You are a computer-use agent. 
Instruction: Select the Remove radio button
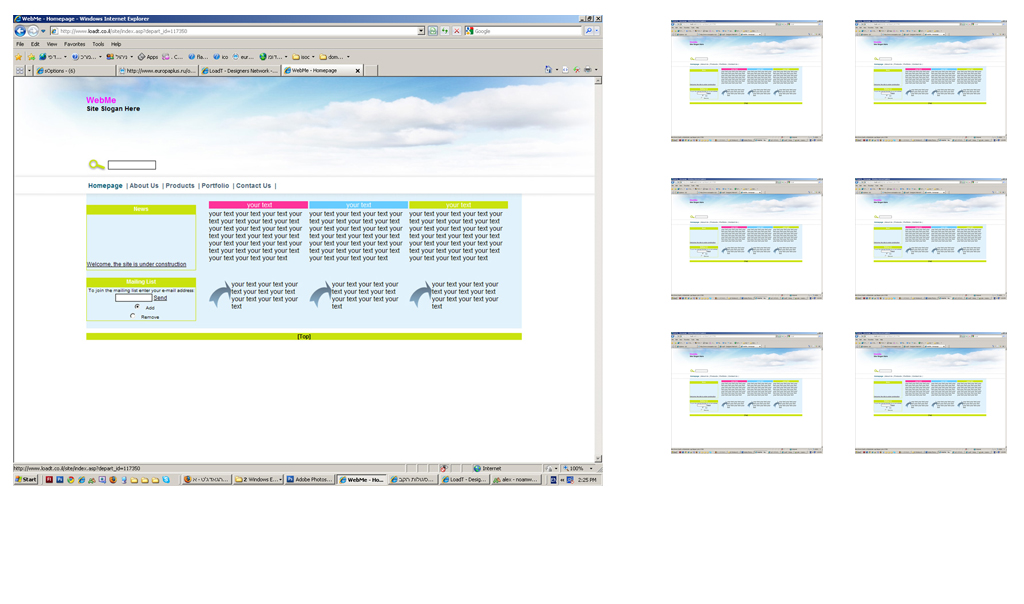(x=133, y=315)
